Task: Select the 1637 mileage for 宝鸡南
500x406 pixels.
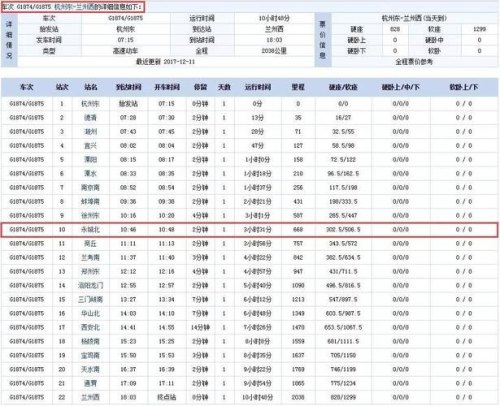Action: click(298, 356)
